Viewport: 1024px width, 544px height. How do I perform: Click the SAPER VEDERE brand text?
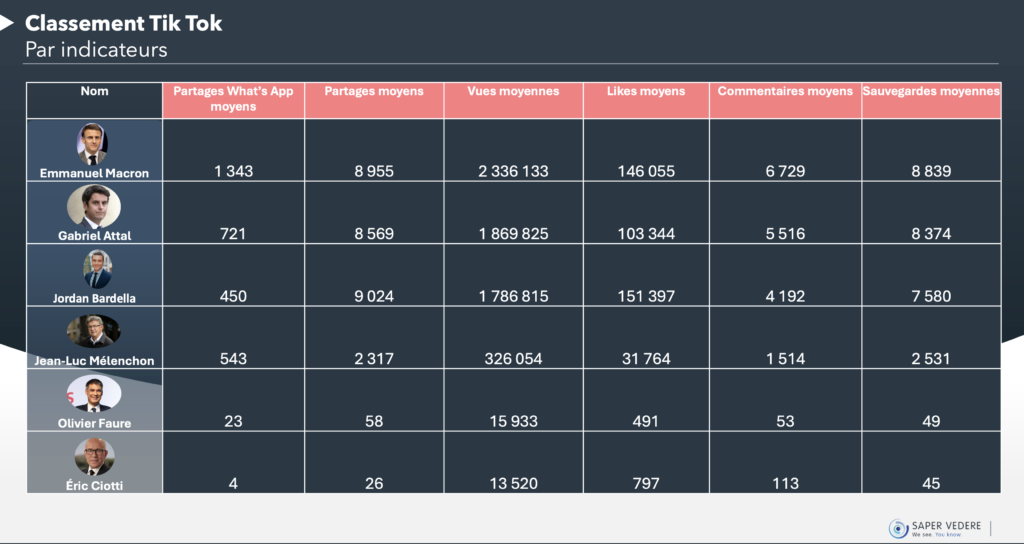(946, 526)
